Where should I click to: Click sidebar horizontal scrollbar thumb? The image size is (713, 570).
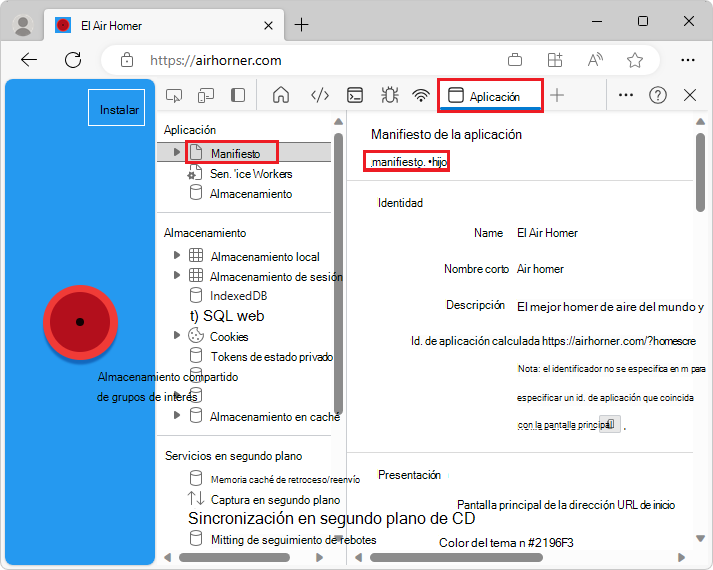pos(234,557)
